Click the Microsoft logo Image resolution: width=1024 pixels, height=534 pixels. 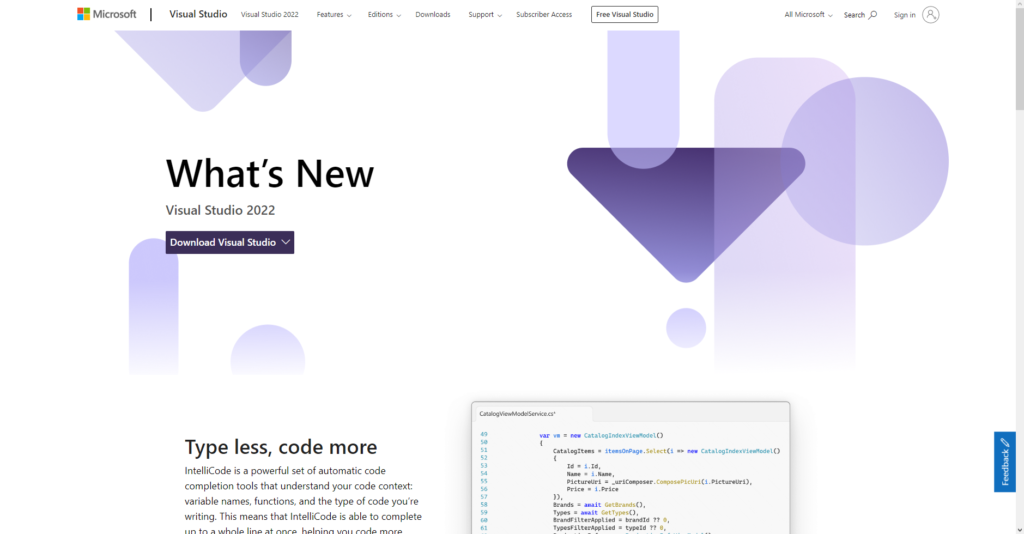(x=107, y=14)
